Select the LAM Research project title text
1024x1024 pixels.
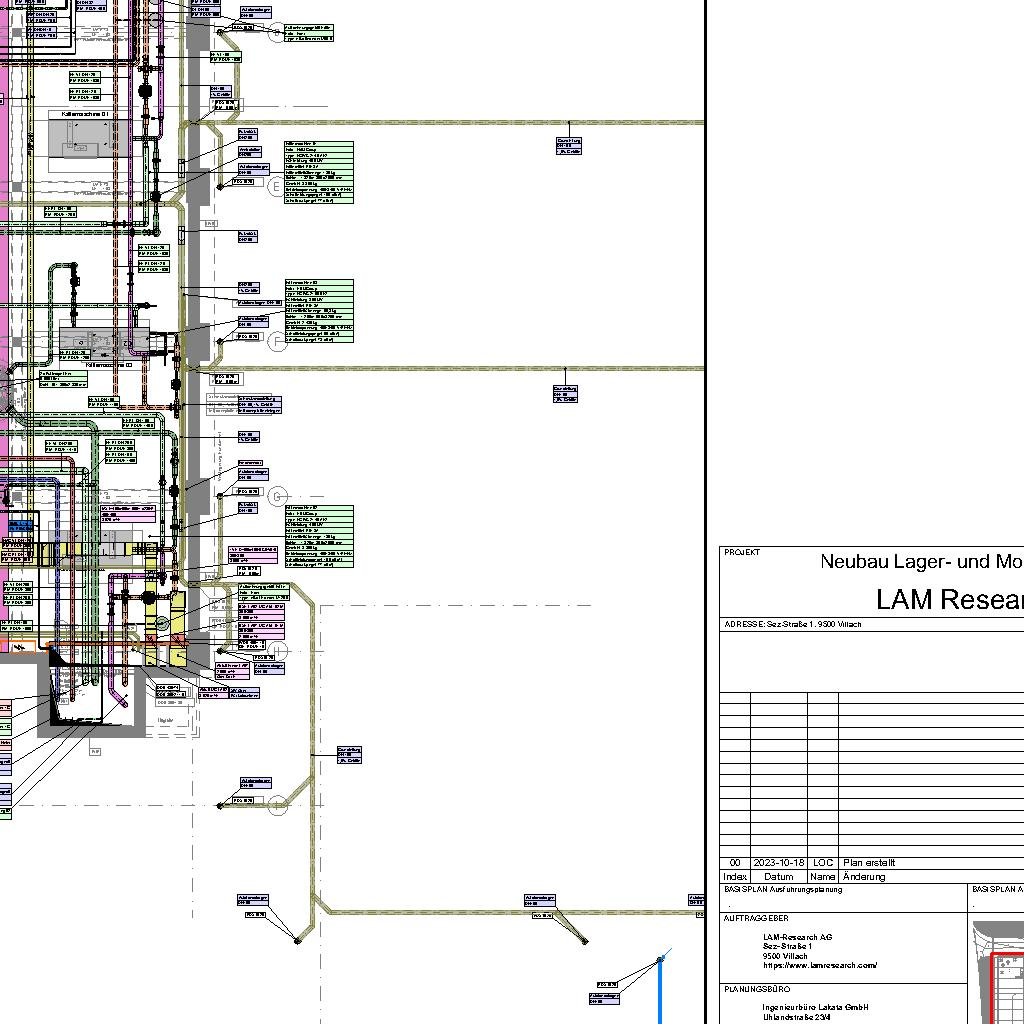[950, 599]
